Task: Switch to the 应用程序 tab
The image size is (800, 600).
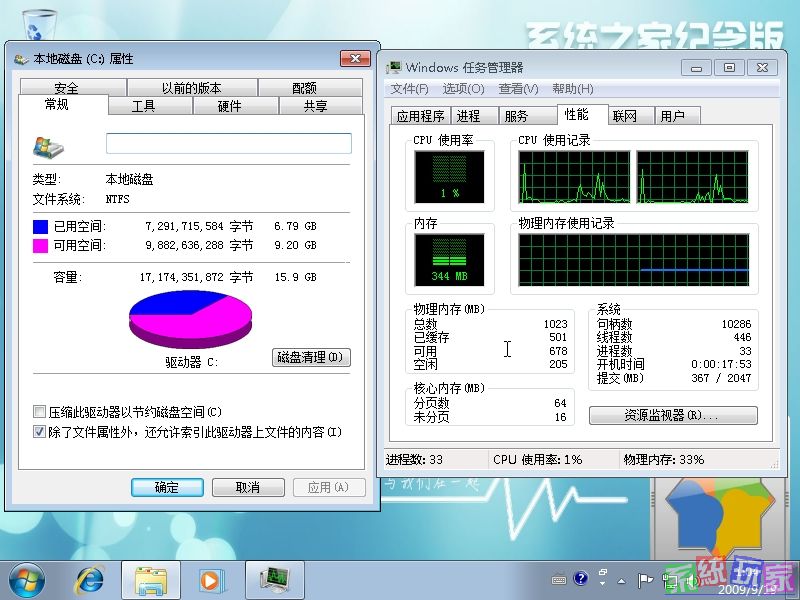Action: point(420,116)
